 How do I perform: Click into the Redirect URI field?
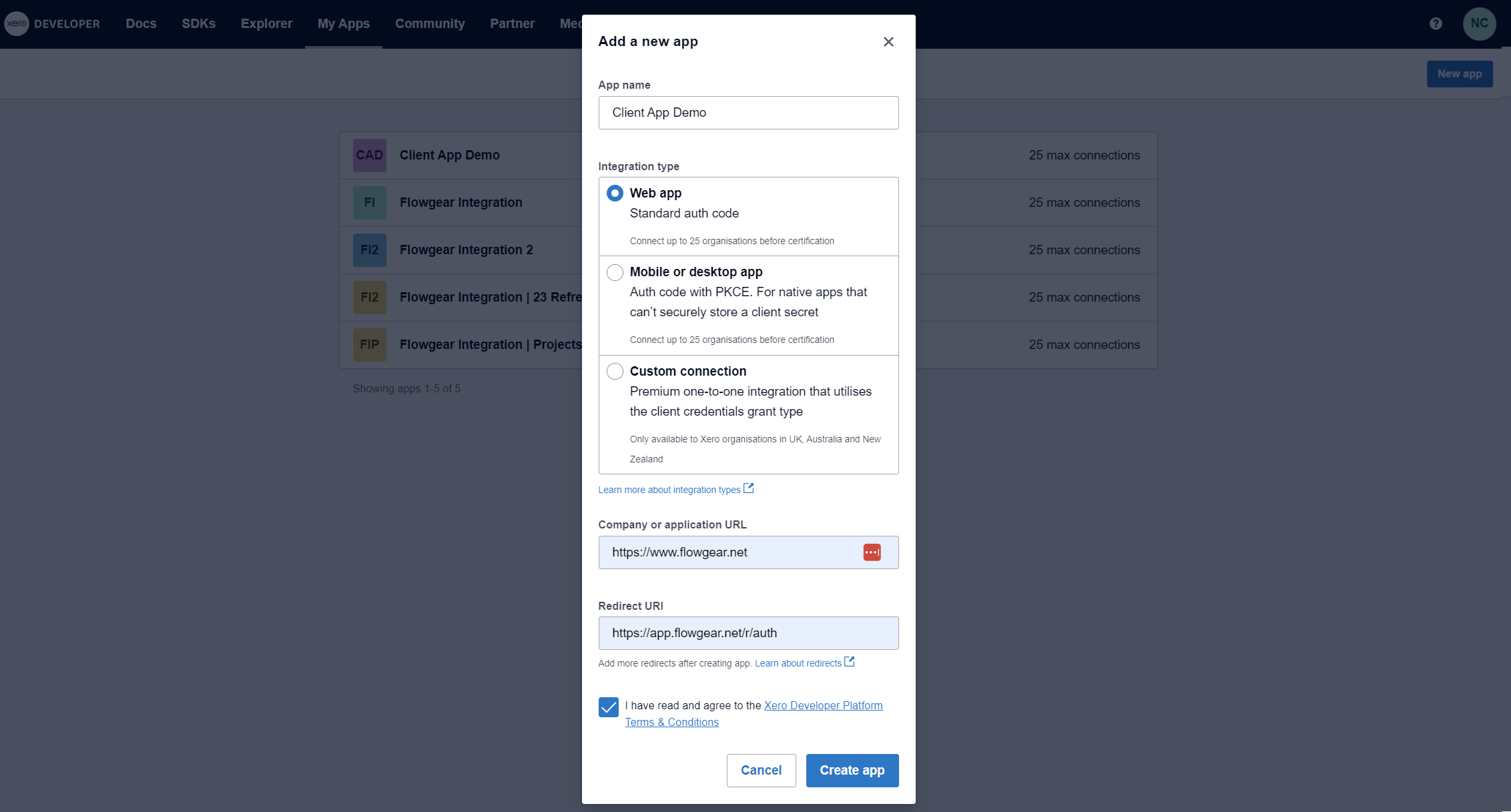tap(748, 633)
